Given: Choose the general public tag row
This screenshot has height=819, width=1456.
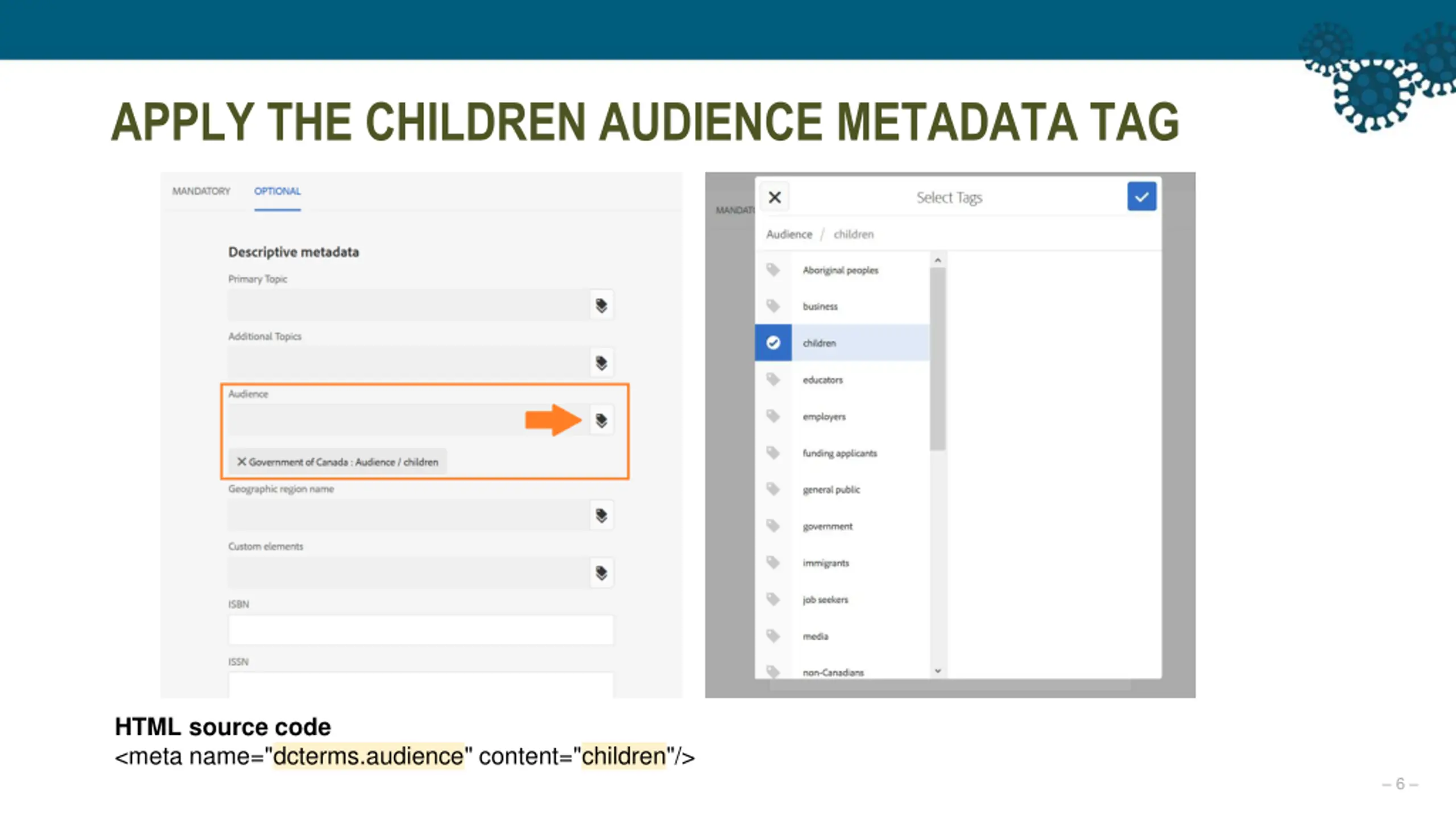Looking at the screenshot, I should point(842,489).
